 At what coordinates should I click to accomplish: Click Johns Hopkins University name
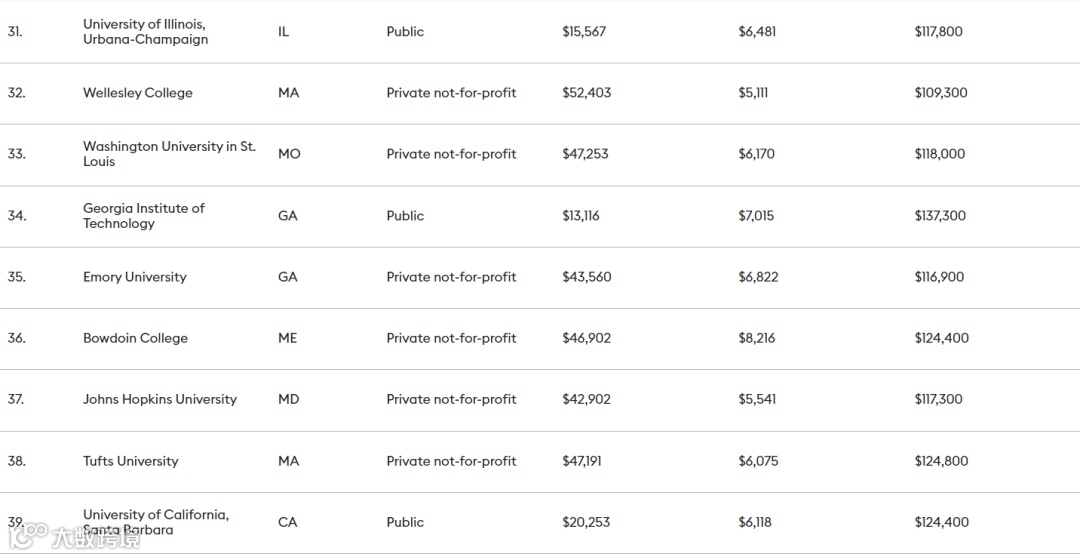click(159, 399)
